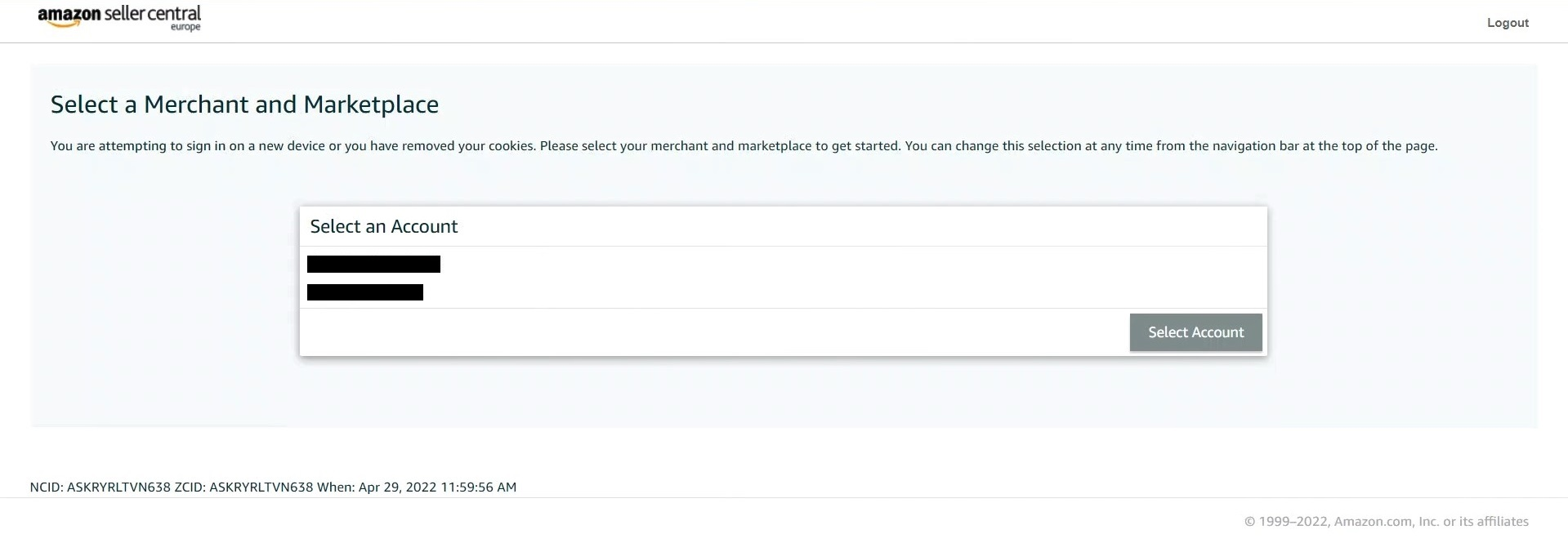This screenshot has width=1568, height=543.
Task: Select the first redacted account entry
Action: coord(373,265)
